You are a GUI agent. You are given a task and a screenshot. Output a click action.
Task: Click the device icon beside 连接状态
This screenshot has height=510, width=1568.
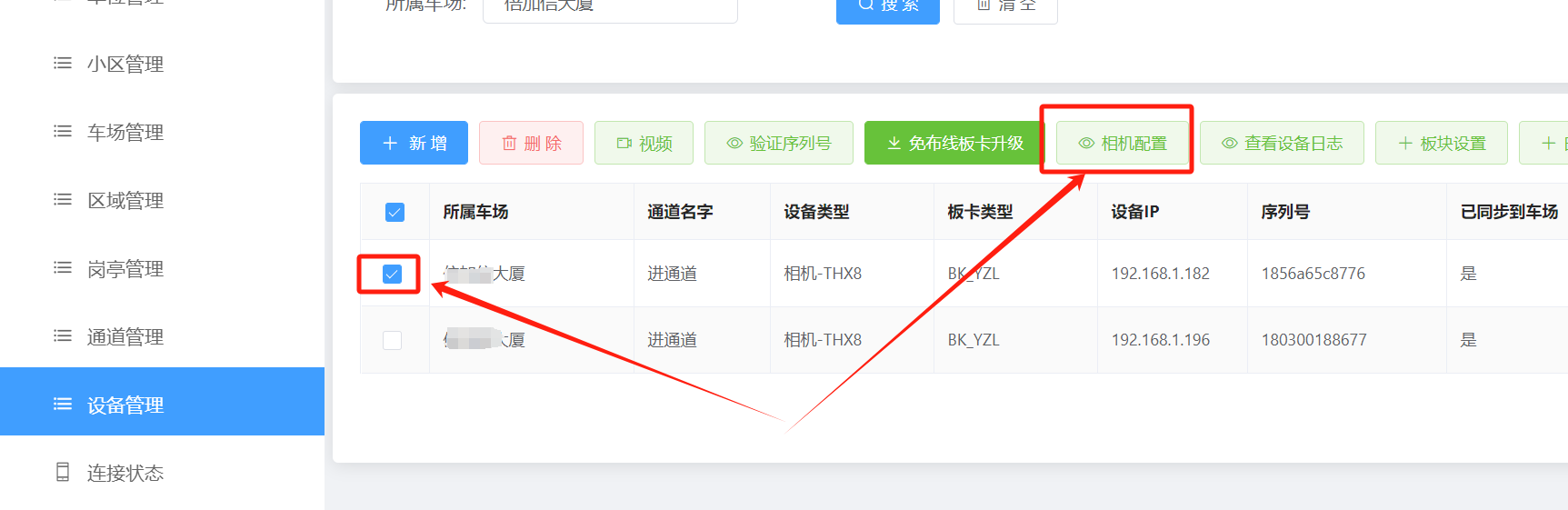(x=63, y=472)
